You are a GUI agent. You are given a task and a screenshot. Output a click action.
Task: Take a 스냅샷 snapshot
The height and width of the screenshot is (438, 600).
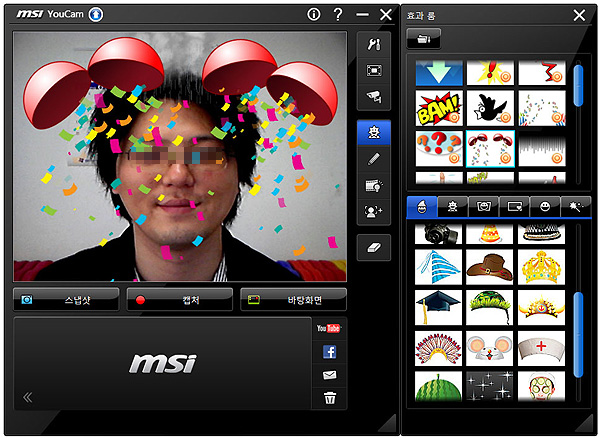coord(66,300)
